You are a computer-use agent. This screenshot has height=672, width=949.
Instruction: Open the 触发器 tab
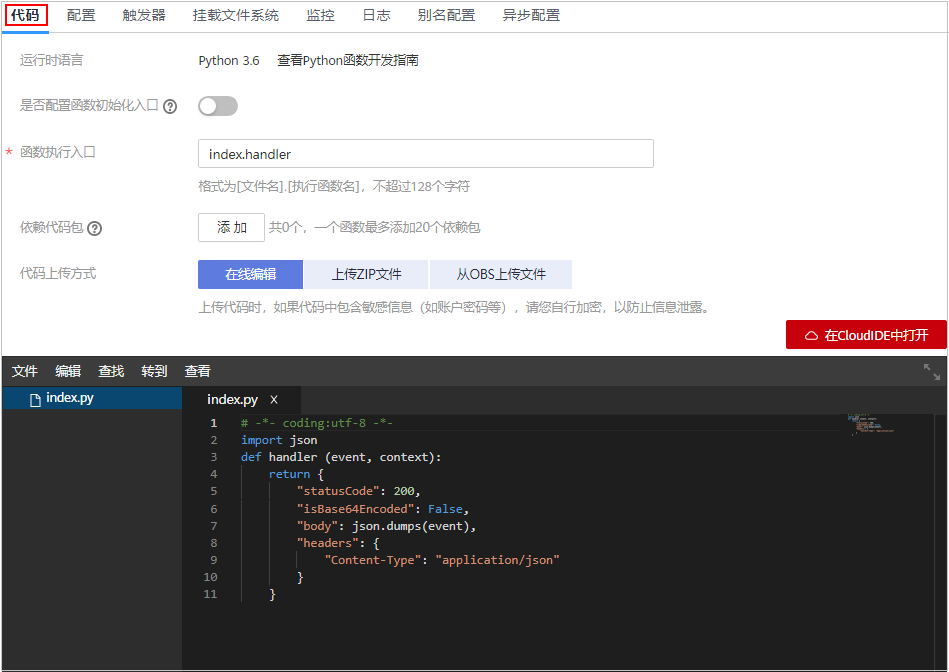[x=144, y=15]
